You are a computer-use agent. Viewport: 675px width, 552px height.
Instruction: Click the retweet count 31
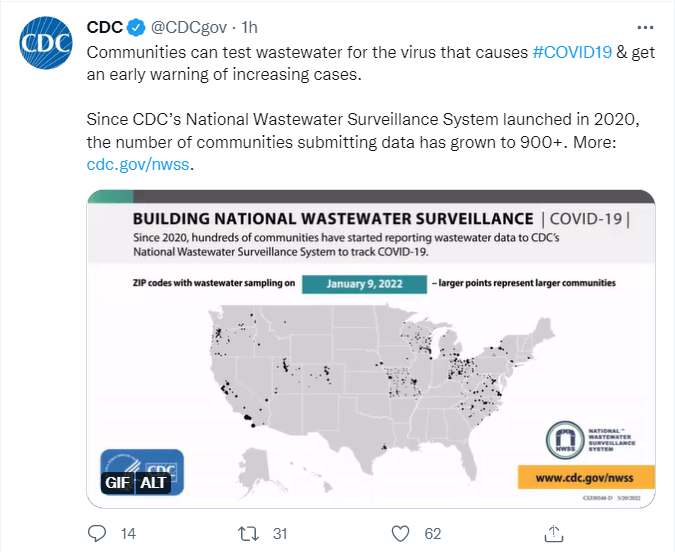(x=280, y=534)
